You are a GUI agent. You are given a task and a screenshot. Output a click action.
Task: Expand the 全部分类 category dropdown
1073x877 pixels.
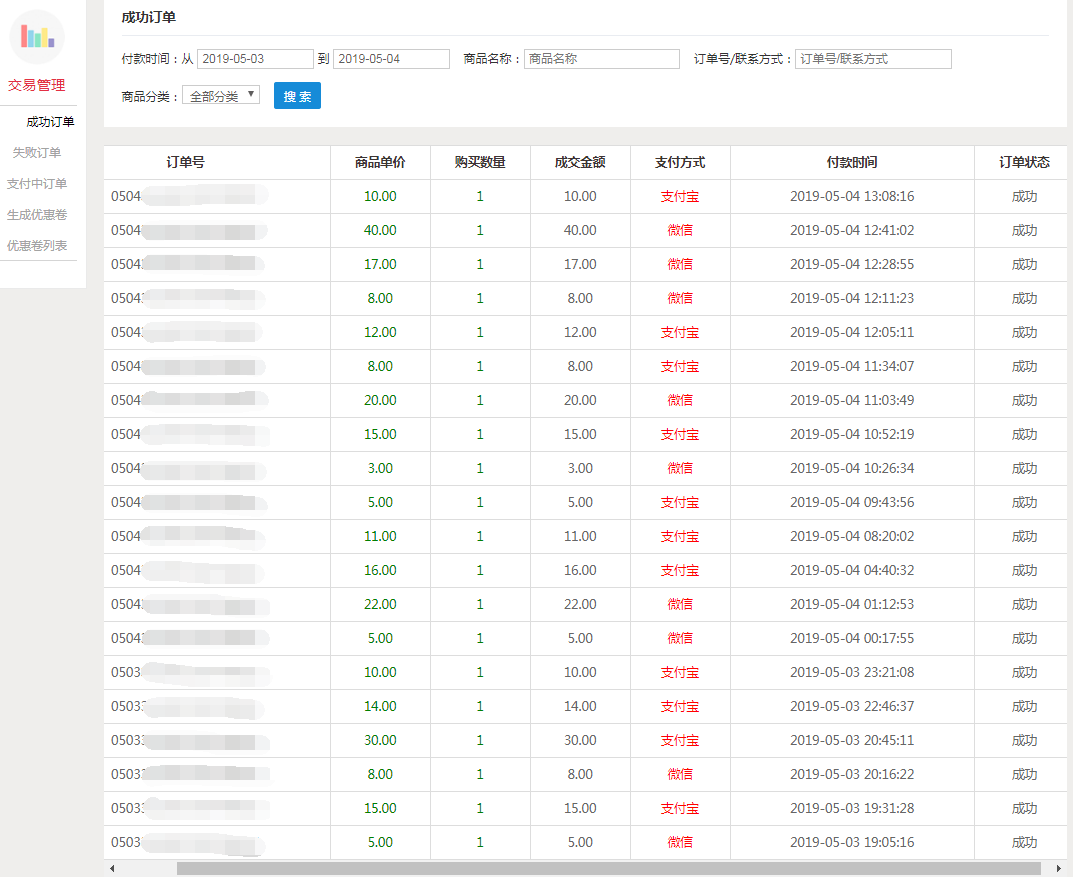221,96
